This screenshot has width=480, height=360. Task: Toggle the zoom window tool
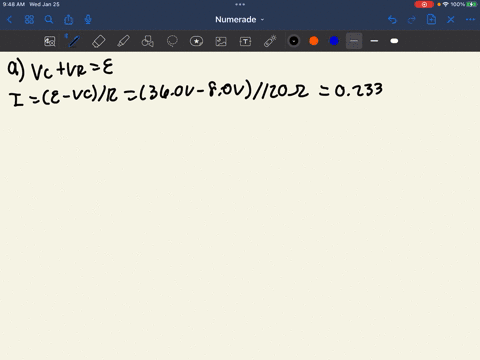pos(50,41)
